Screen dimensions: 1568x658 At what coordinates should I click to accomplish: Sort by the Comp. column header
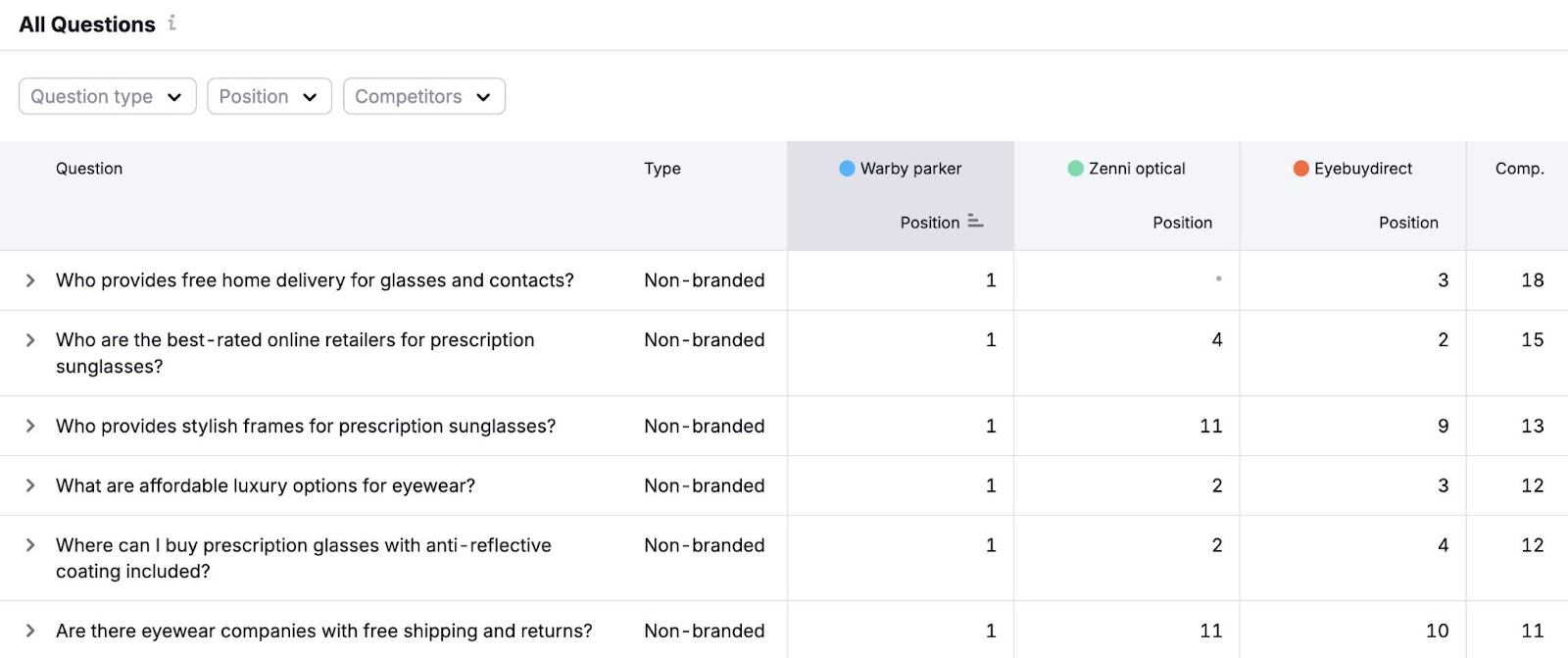[x=1519, y=169]
